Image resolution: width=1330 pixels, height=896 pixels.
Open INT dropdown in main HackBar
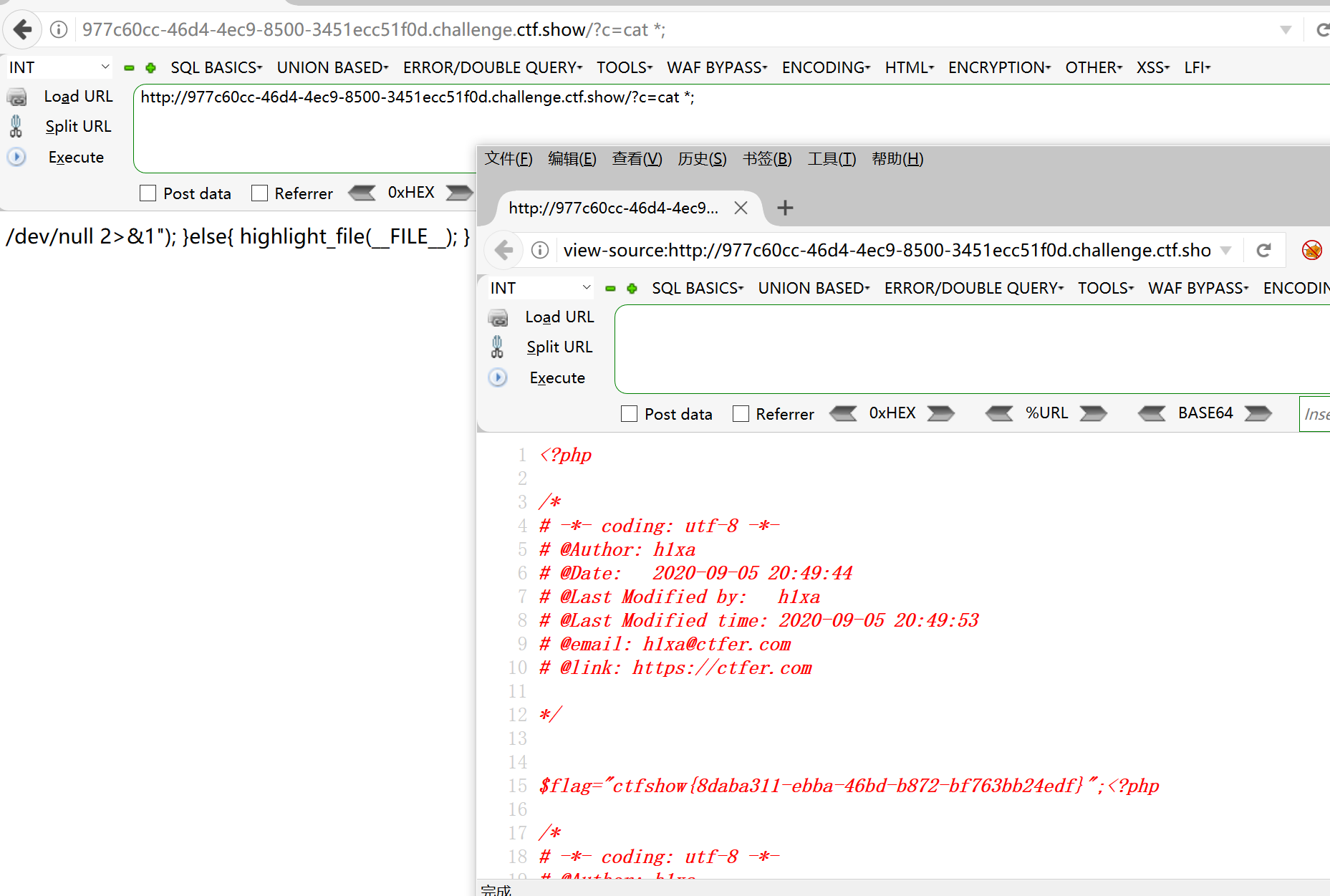pyautogui.click(x=59, y=67)
